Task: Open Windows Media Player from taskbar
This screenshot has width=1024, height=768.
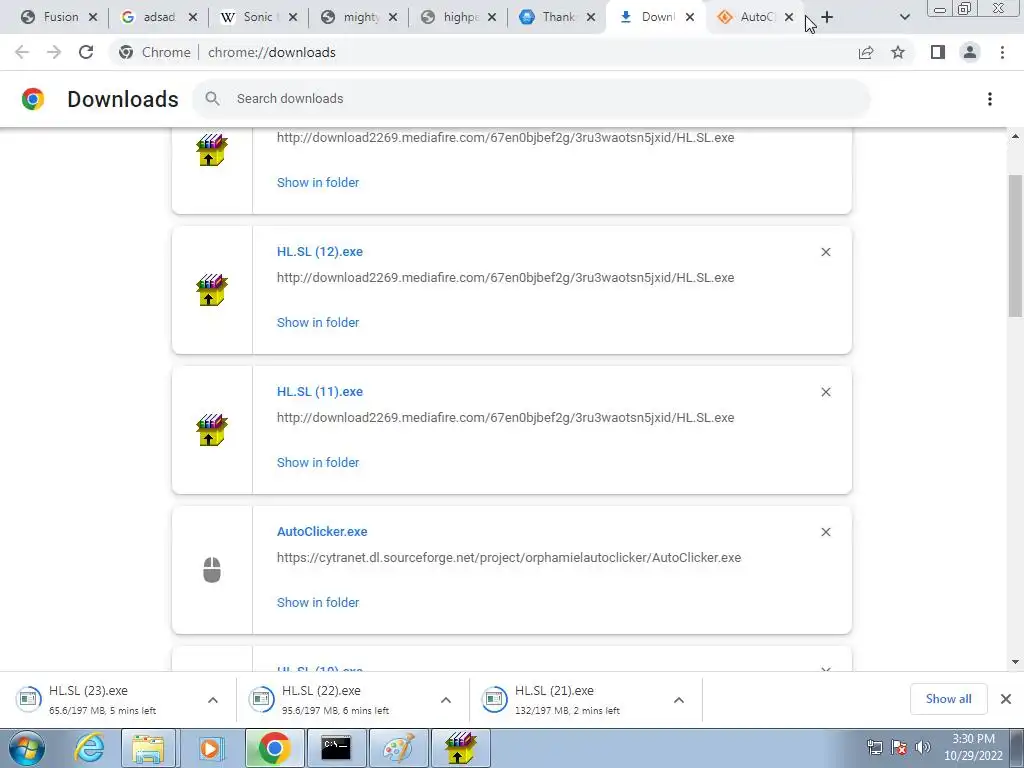Action: (x=211, y=748)
